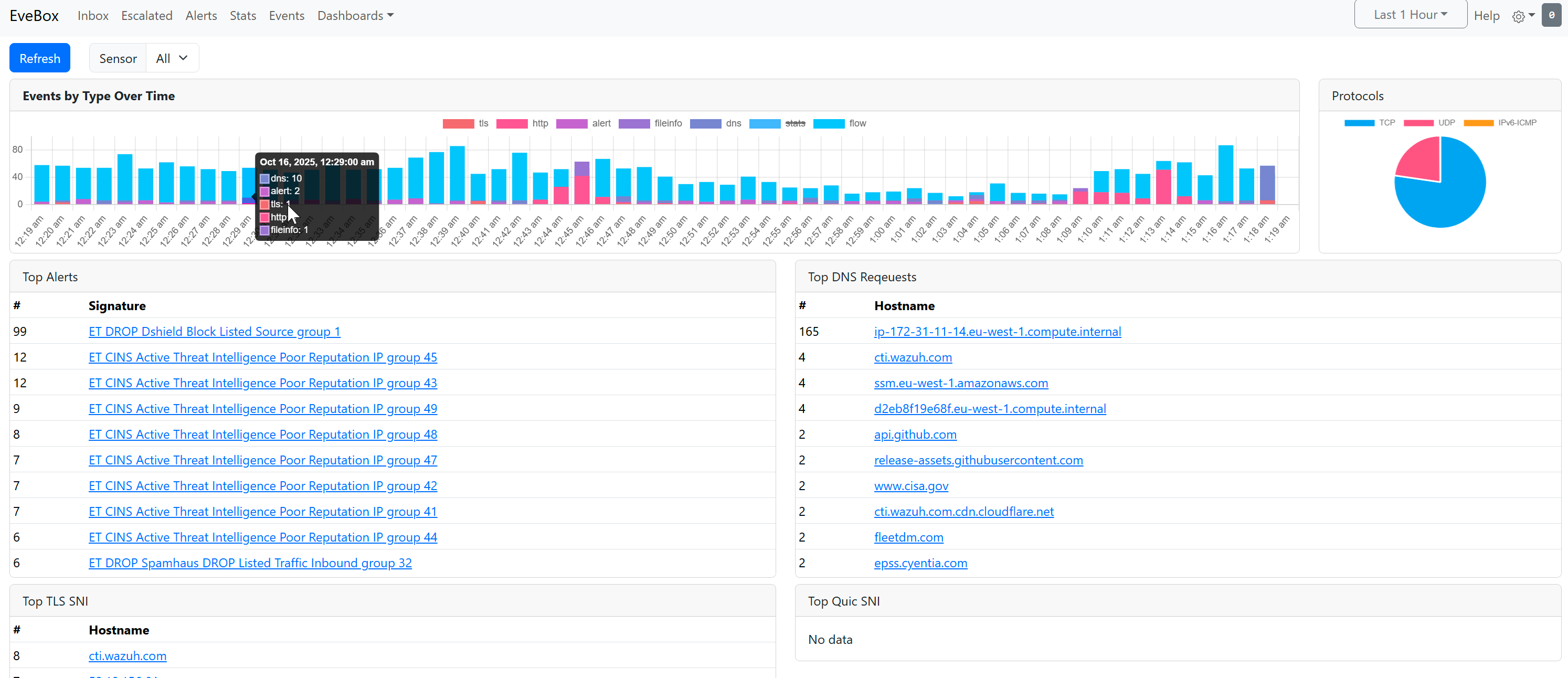
Task: Open the Help link
Action: (x=1487, y=15)
